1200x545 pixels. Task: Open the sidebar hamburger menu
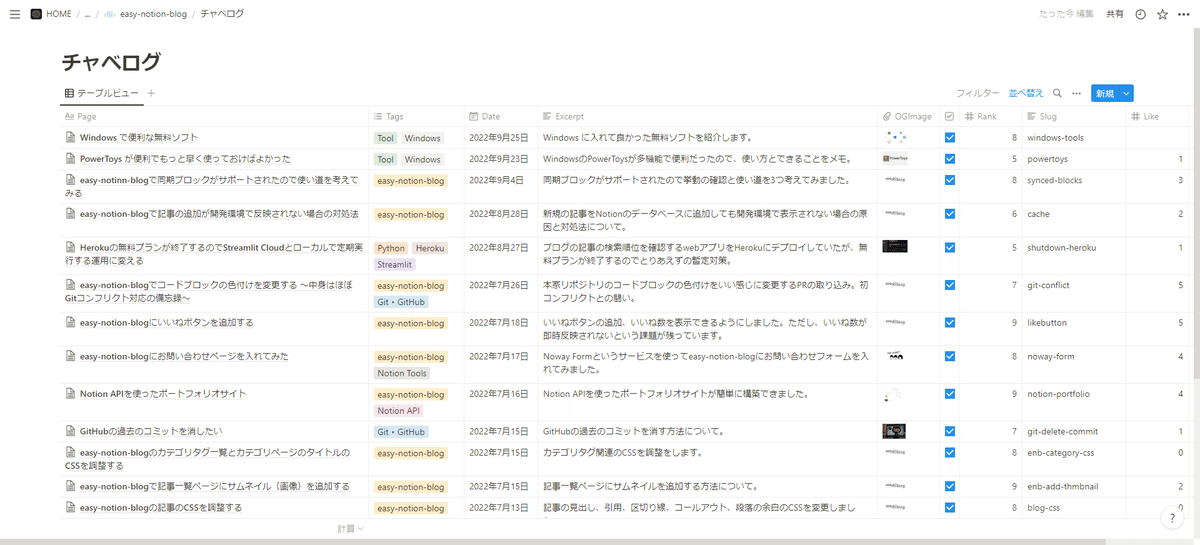pos(14,15)
